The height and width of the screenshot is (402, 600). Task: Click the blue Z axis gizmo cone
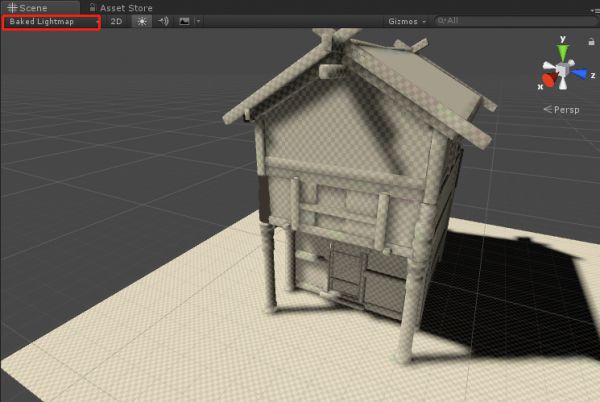click(580, 73)
